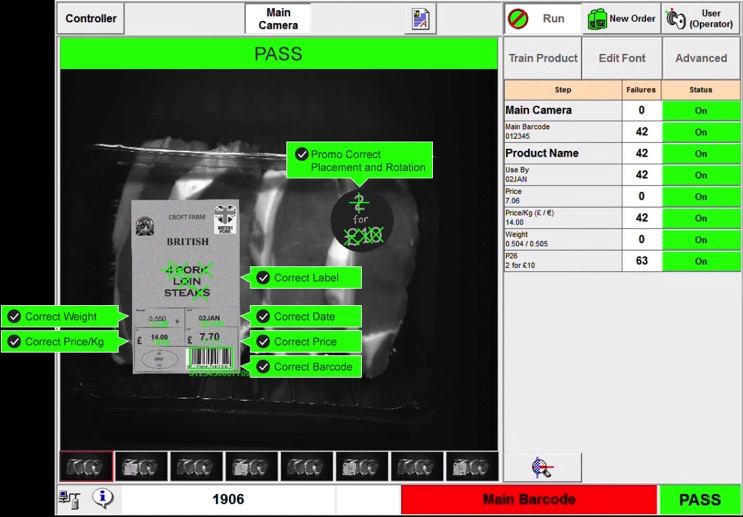Click the magnifier inspect icon below table
The height and width of the screenshot is (517, 743).
542,467
